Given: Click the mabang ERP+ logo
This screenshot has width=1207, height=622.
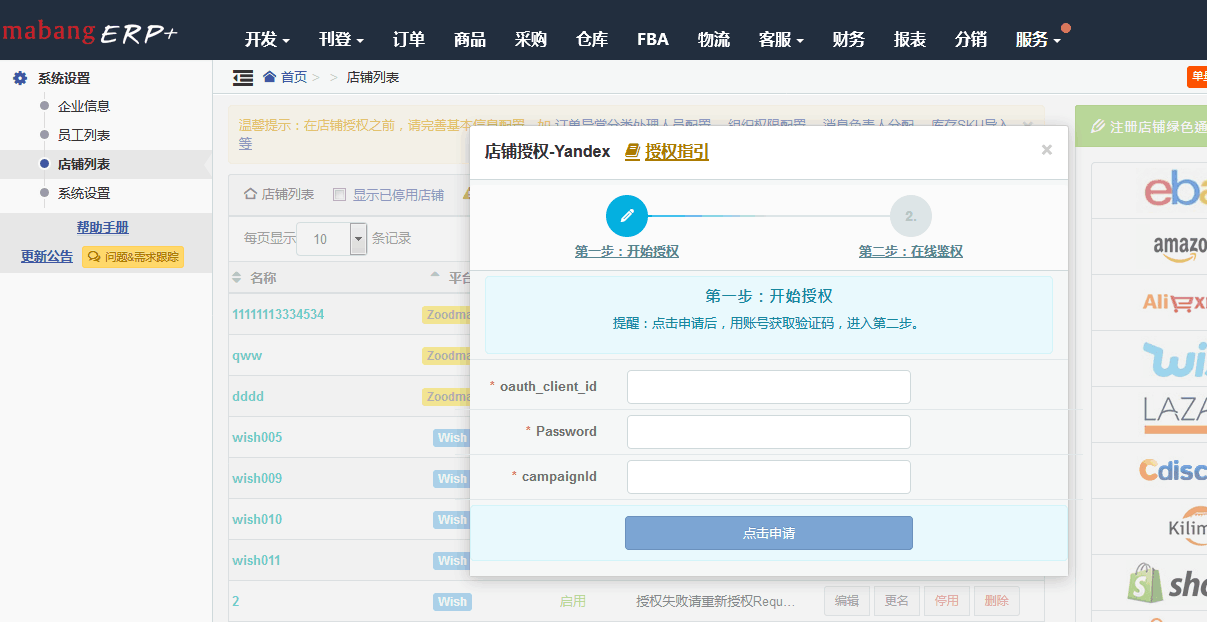Looking at the screenshot, I should click(89, 32).
